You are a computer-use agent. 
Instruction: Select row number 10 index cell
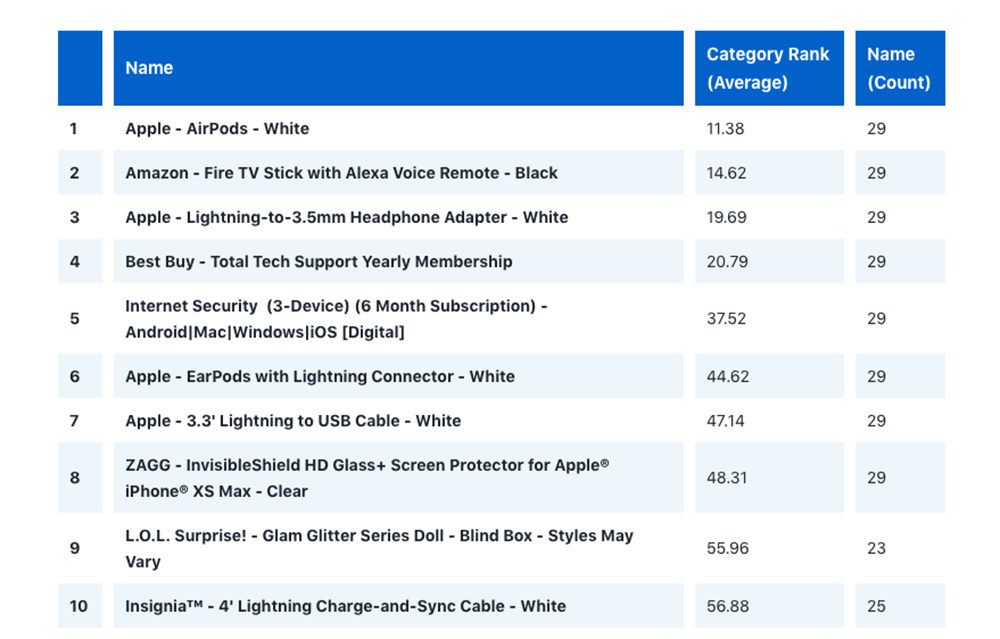79,606
